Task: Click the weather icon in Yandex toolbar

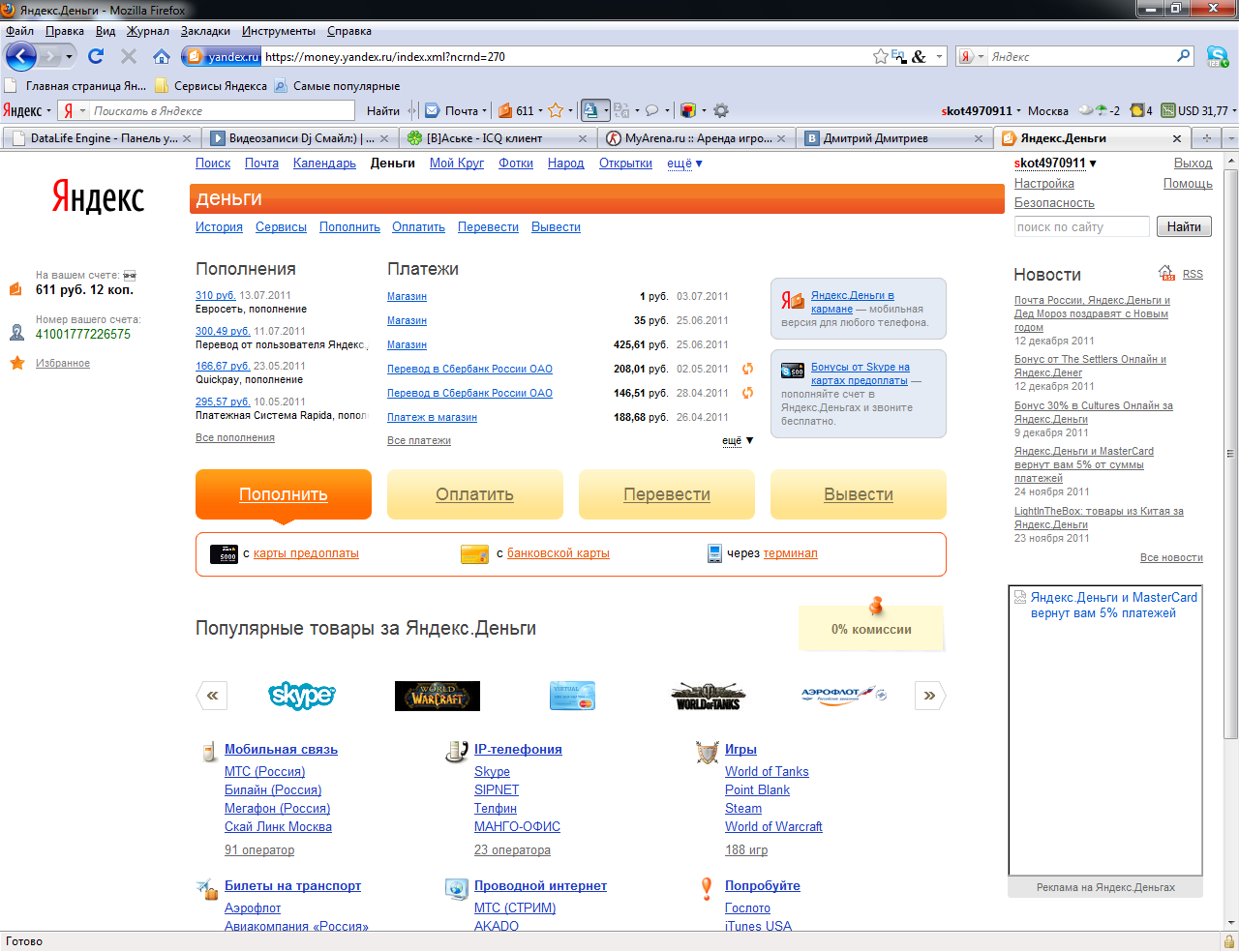Action: tap(1086, 110)
